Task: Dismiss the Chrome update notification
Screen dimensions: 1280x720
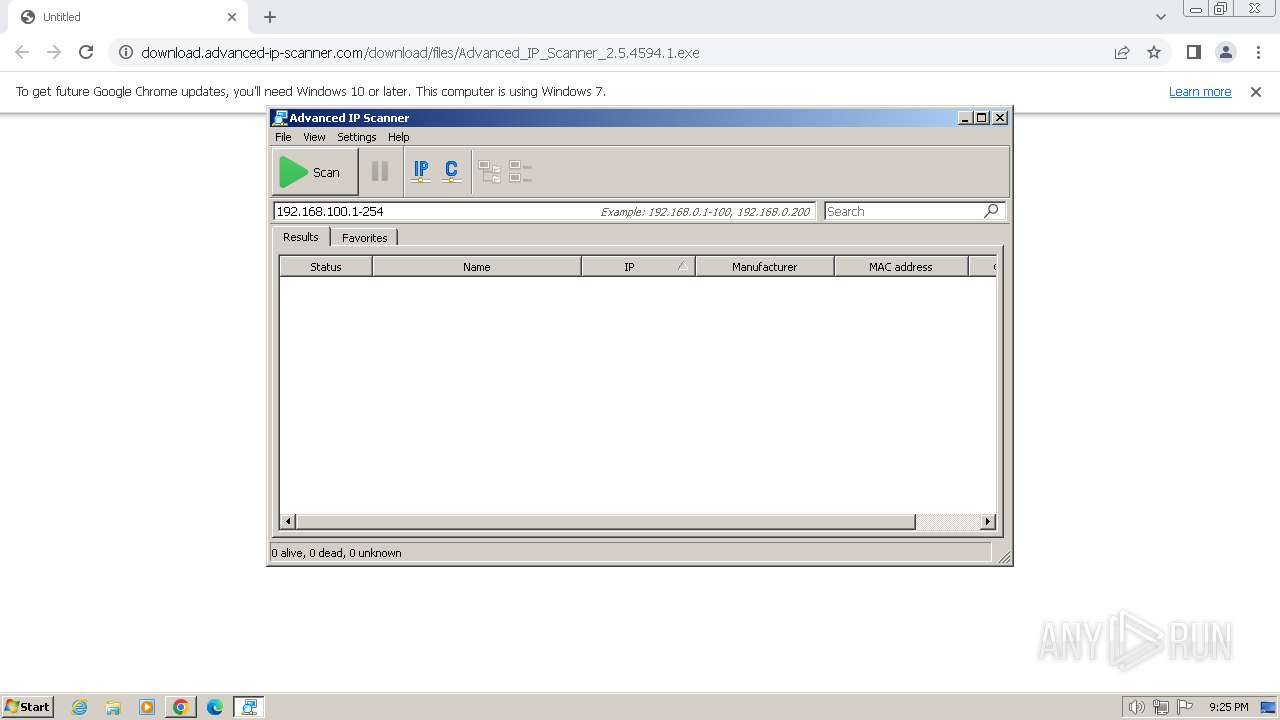Action: click(1256, 91)
